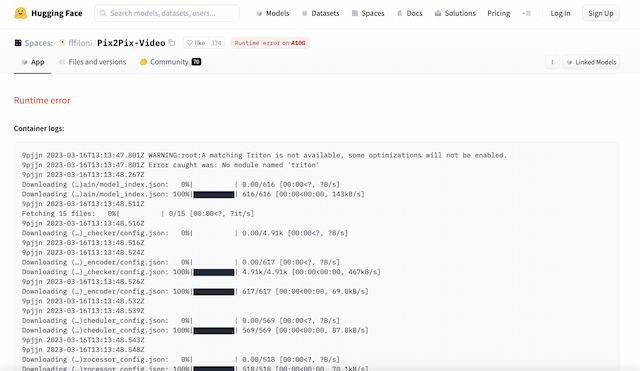The height and width of the screenshot is (371, 640).
Task: Click the Sign Up button
Action: click(600, 13)
